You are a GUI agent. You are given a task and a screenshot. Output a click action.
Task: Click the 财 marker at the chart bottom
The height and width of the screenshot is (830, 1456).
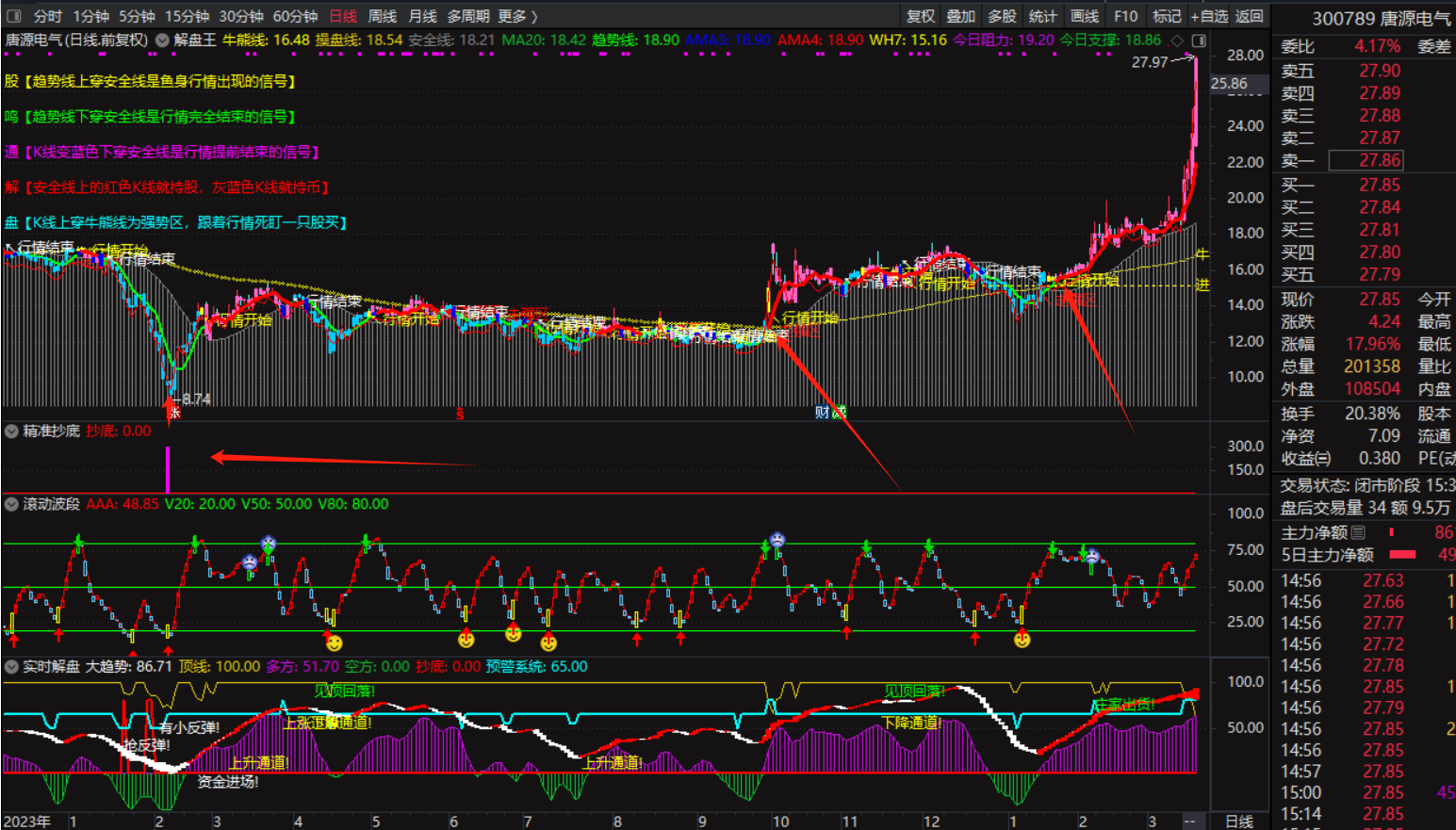click(x=823, y=412)
